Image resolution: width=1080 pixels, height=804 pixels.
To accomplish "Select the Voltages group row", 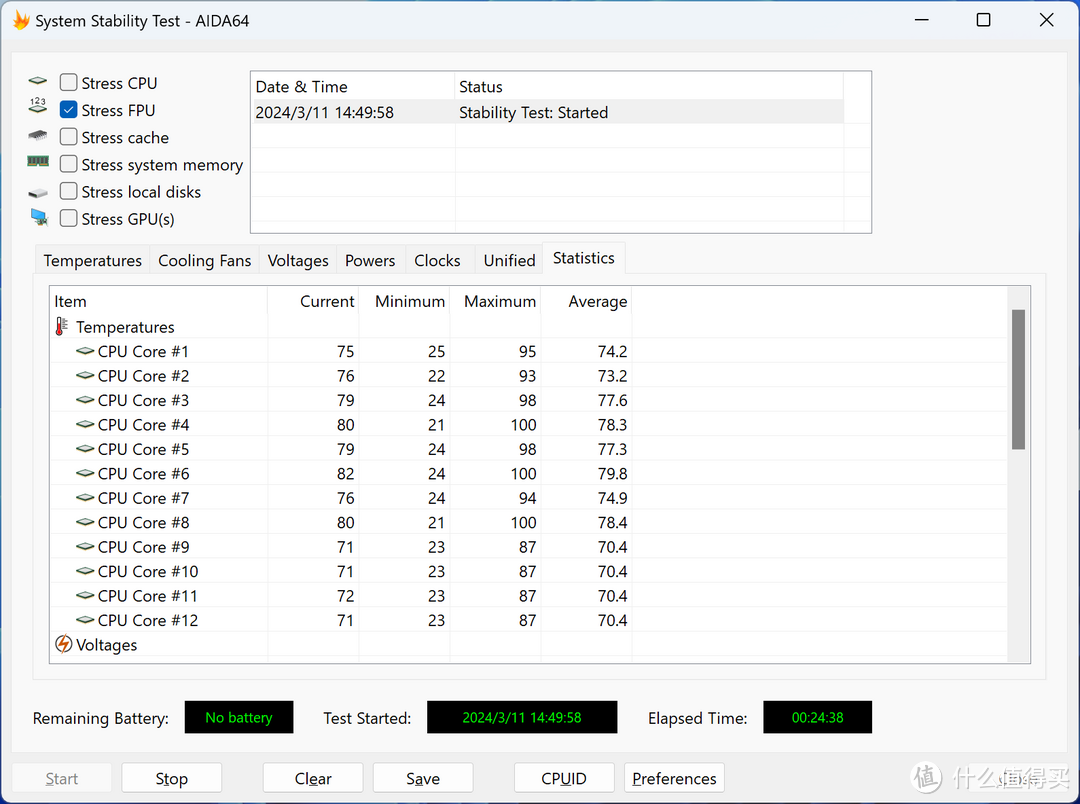I will 529,644.
